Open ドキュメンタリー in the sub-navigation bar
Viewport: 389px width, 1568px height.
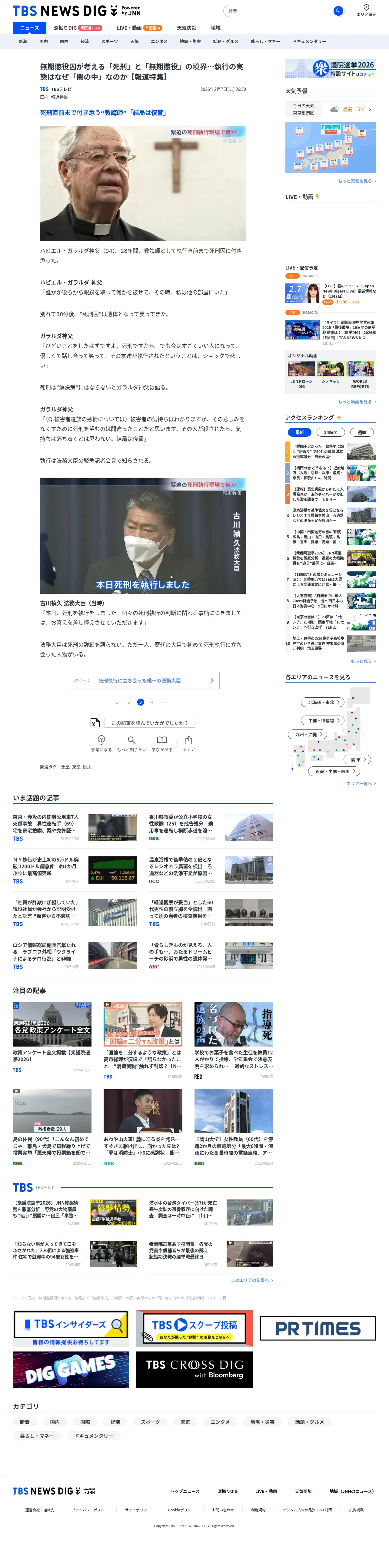pos(309,41)
